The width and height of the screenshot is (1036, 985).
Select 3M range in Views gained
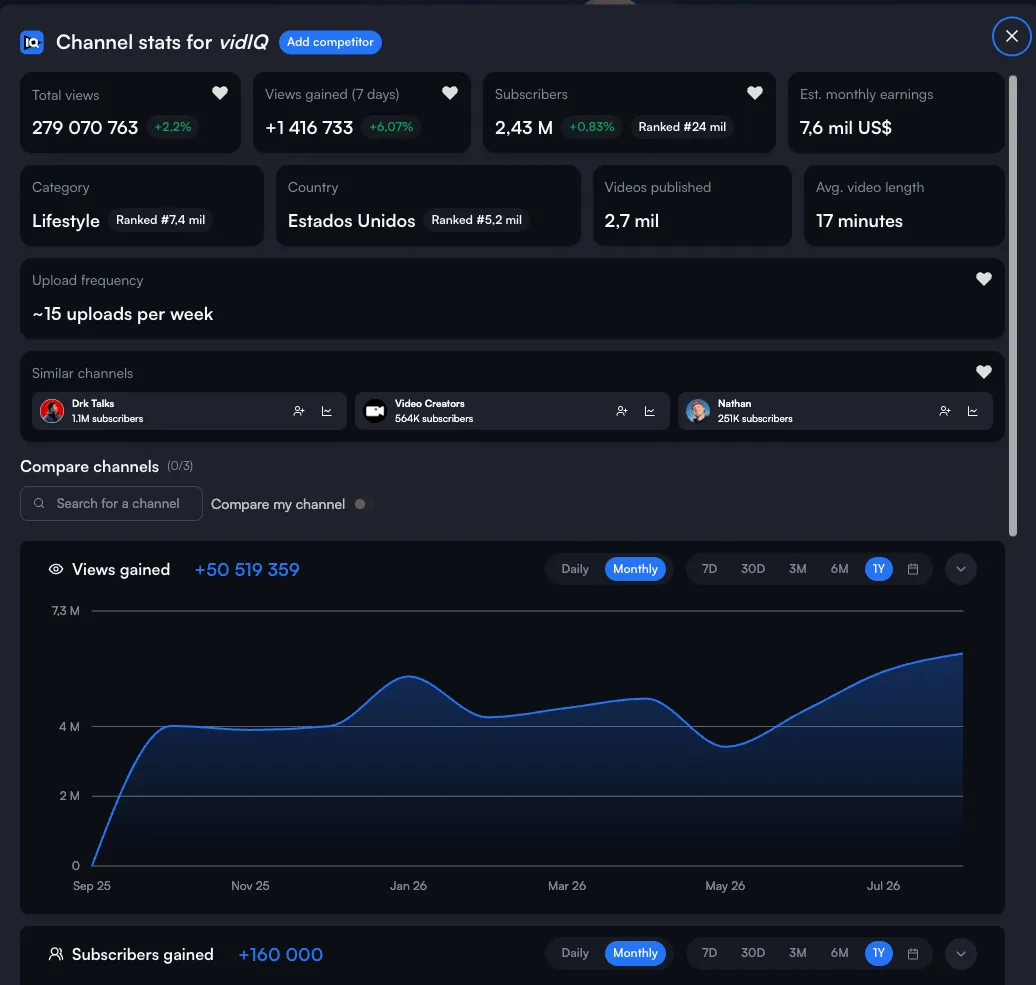click(797, 569)
